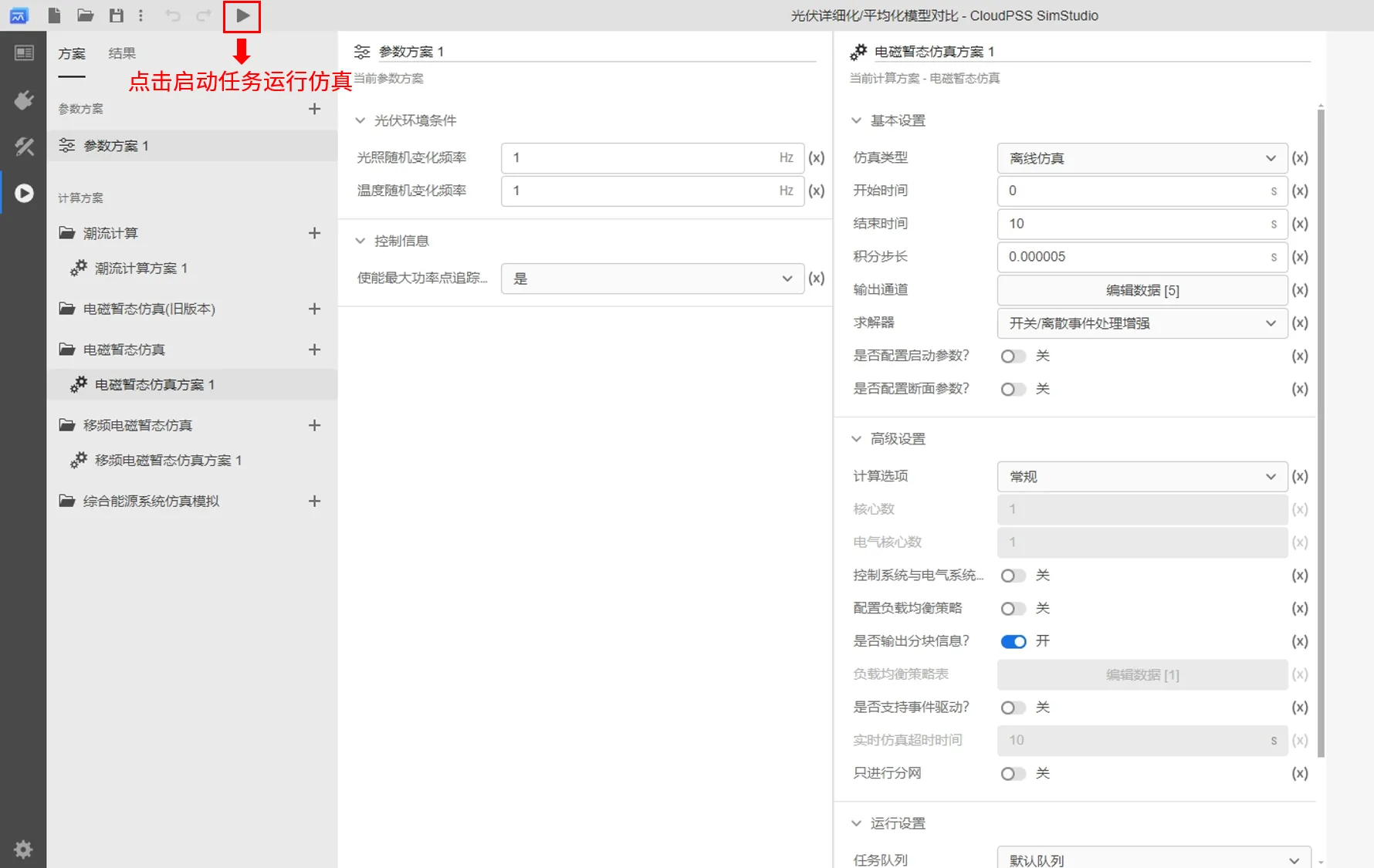1374x868 pixels.
Task: Add a new 电磁暂态仿真(旧版本) scheme
Action: click(x=314, y=309)
